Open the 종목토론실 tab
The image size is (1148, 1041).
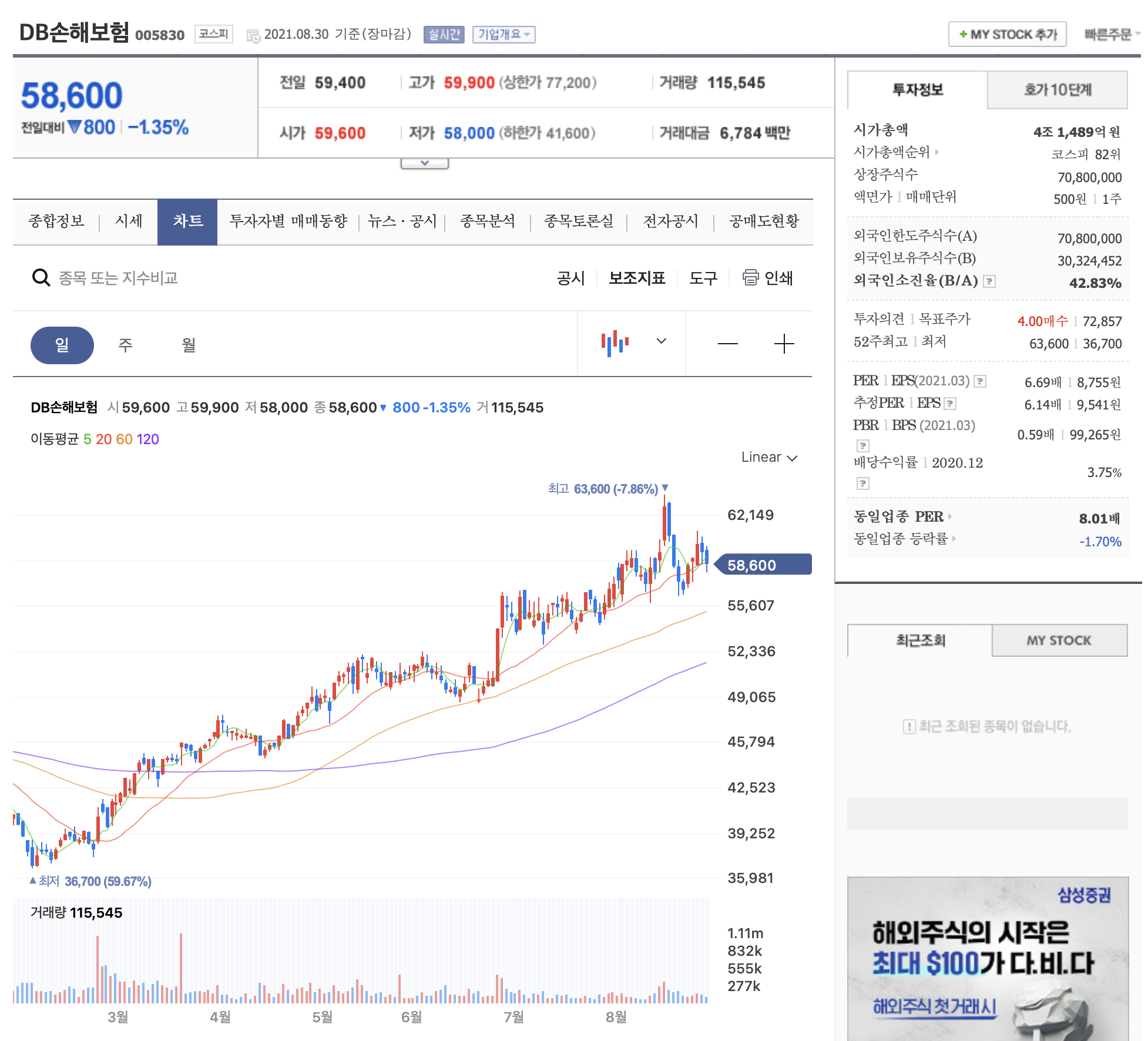point(578,221)
